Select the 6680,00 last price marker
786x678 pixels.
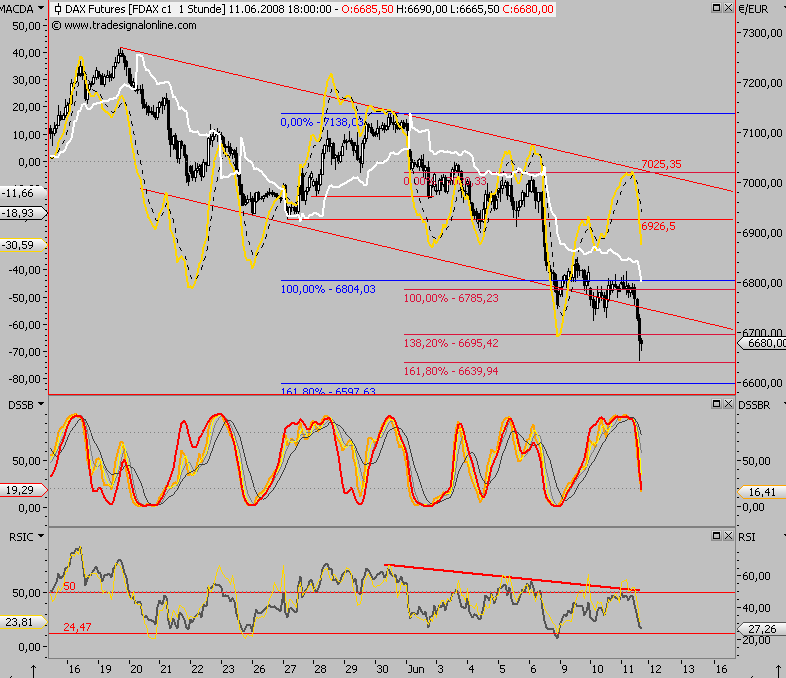tap(762, 343)
